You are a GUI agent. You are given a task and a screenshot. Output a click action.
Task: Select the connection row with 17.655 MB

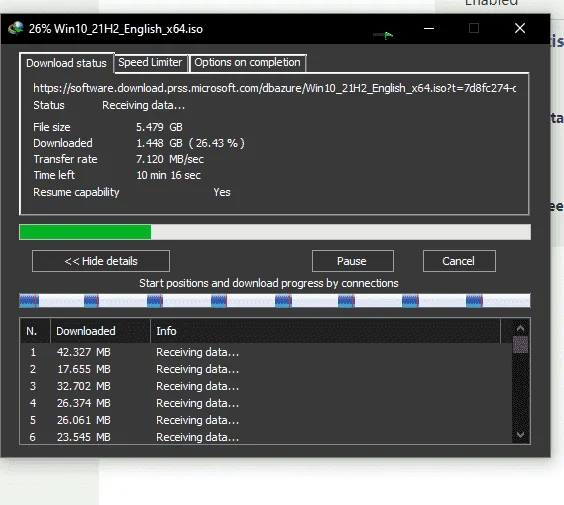[x=266, y=369]
